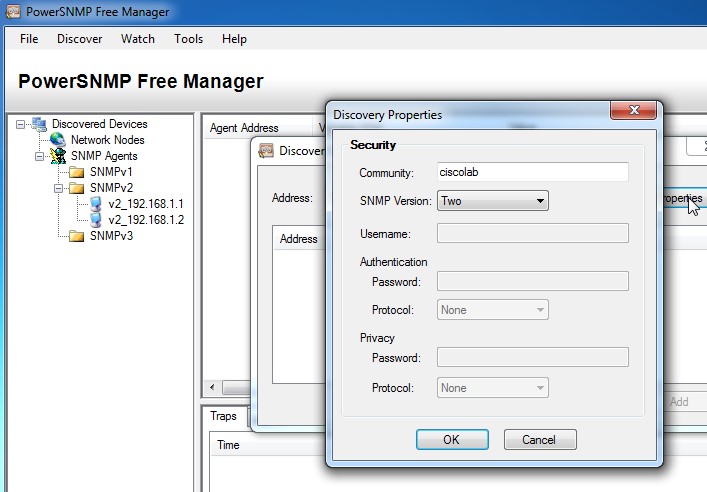This screenshot has width=707, height=492.
Task: Click the Username input field
Action: coord(533,233)
